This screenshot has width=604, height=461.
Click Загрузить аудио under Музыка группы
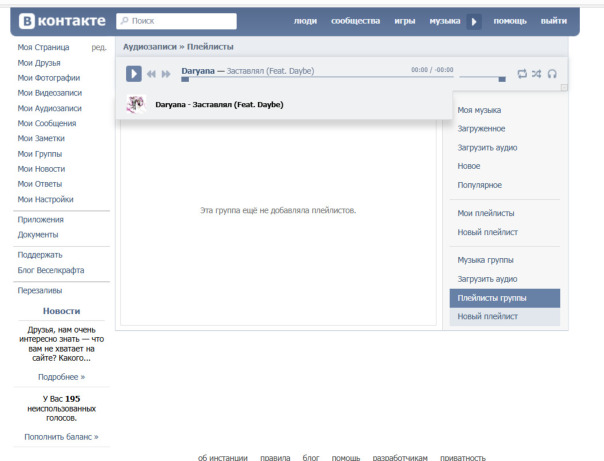[487, 279]
